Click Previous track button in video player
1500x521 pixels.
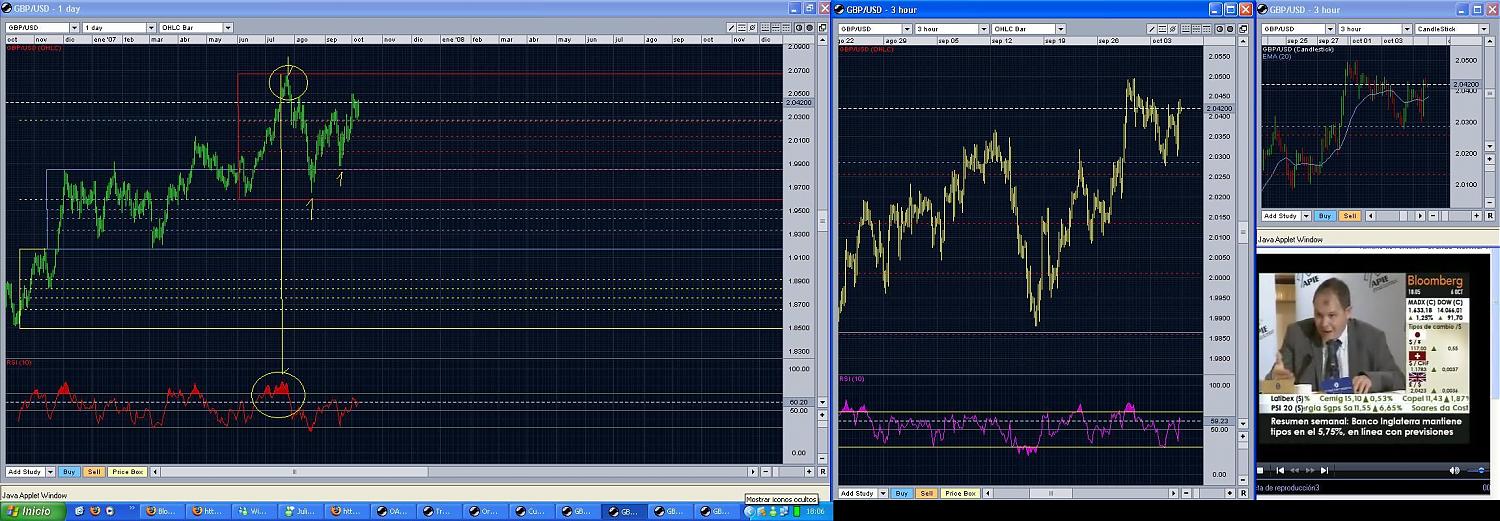coord(1280,470)
